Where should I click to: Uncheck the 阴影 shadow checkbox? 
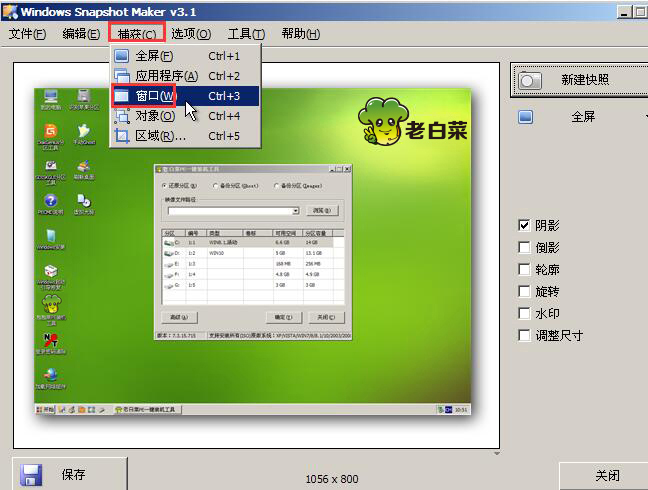pos(524,225)
